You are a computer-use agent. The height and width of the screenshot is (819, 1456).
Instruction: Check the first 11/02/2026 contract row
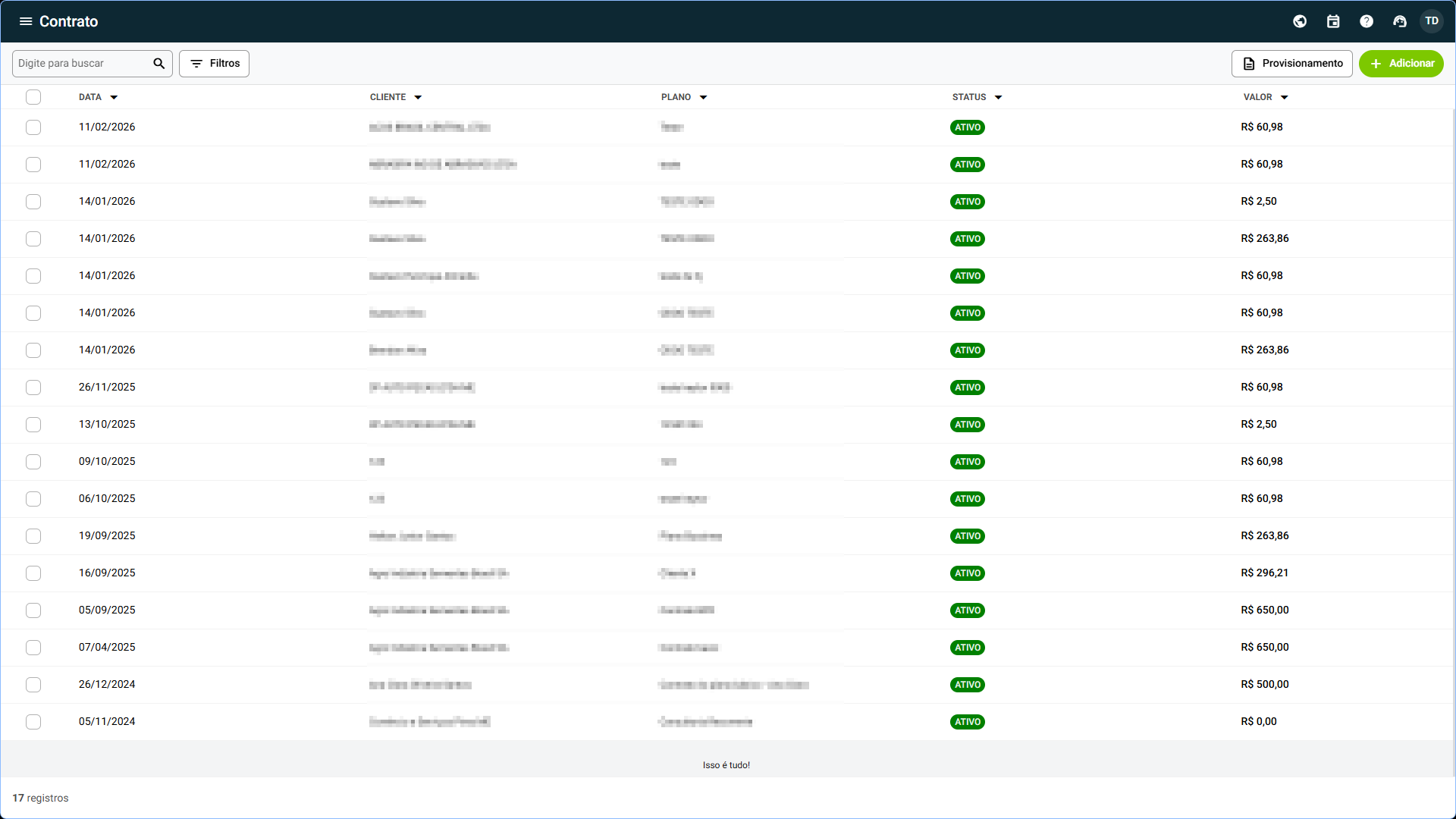[33, 127]
